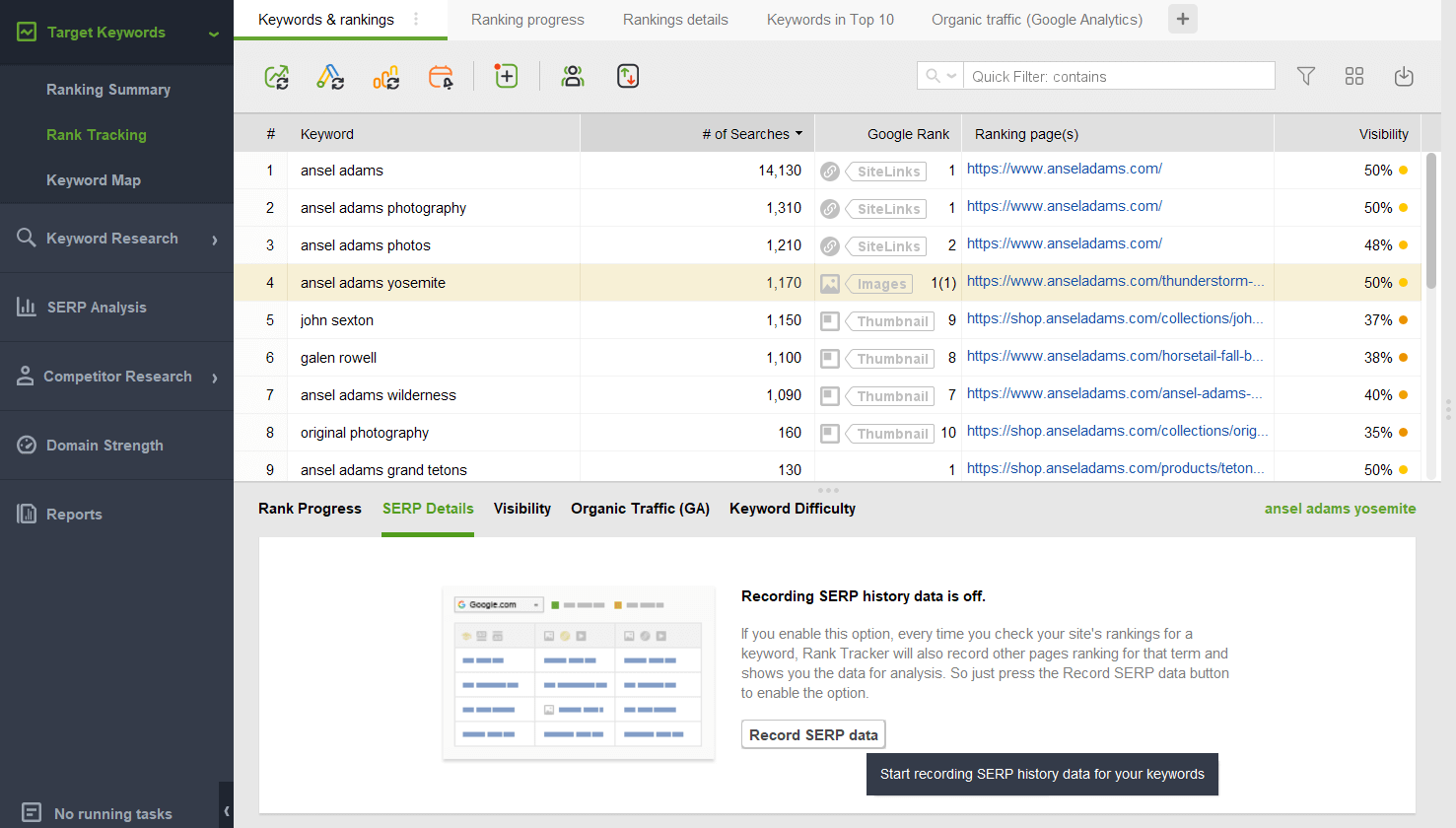
Task: Collapse the left sidebar panel arrow
Action: point(227,811)
